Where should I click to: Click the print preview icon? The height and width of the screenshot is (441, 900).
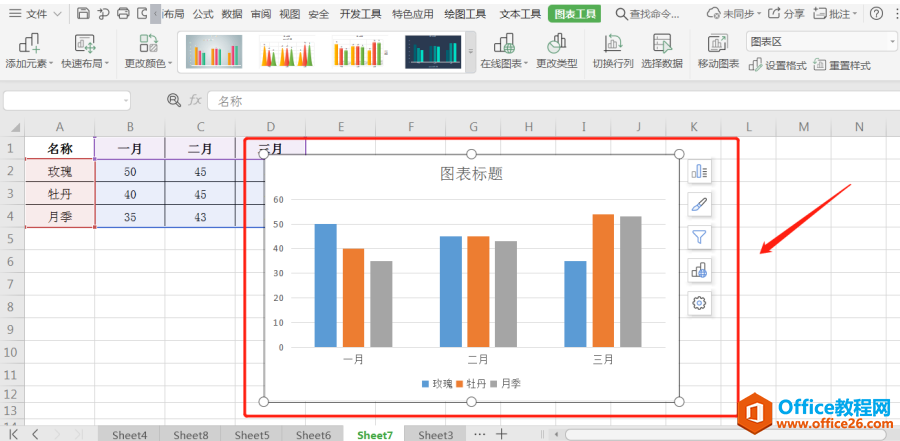142,14
